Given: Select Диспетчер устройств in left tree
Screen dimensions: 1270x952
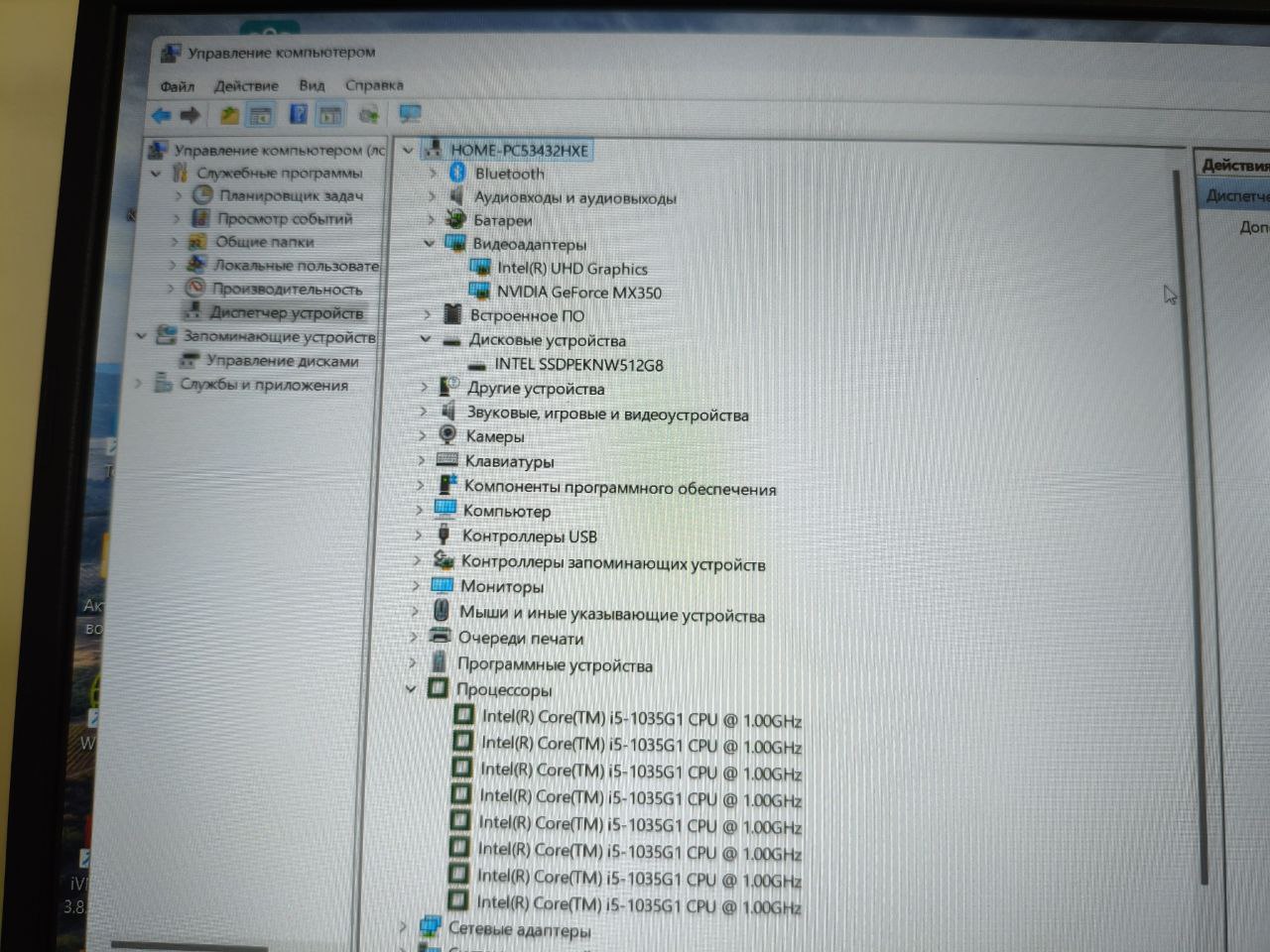Looking at the screenshot, I should 287,312.
